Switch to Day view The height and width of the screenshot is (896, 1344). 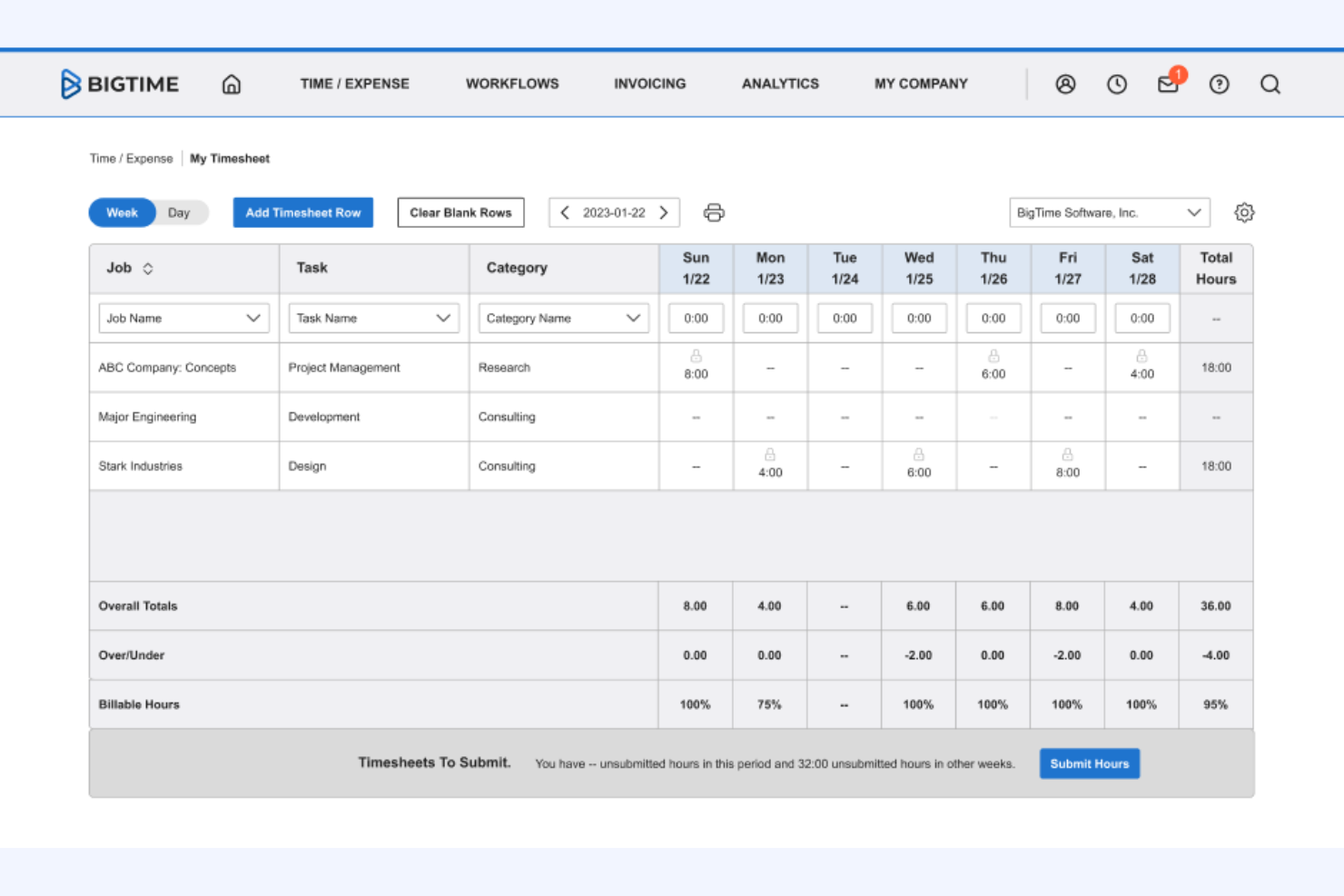pos(180,212)
